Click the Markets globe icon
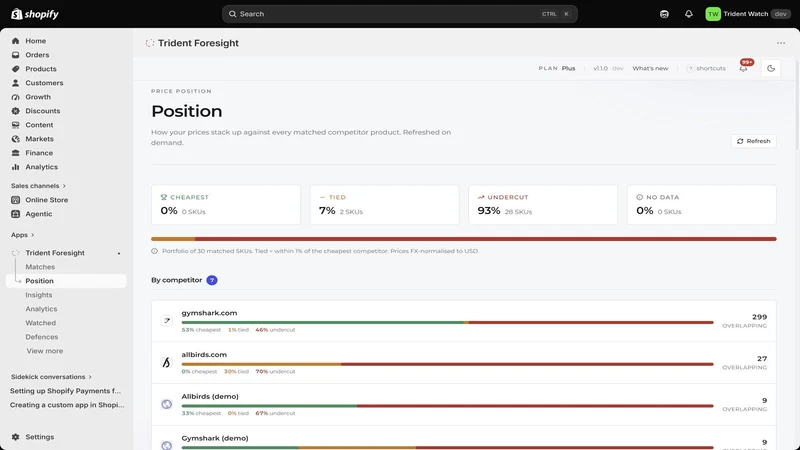 click(15, 139)
